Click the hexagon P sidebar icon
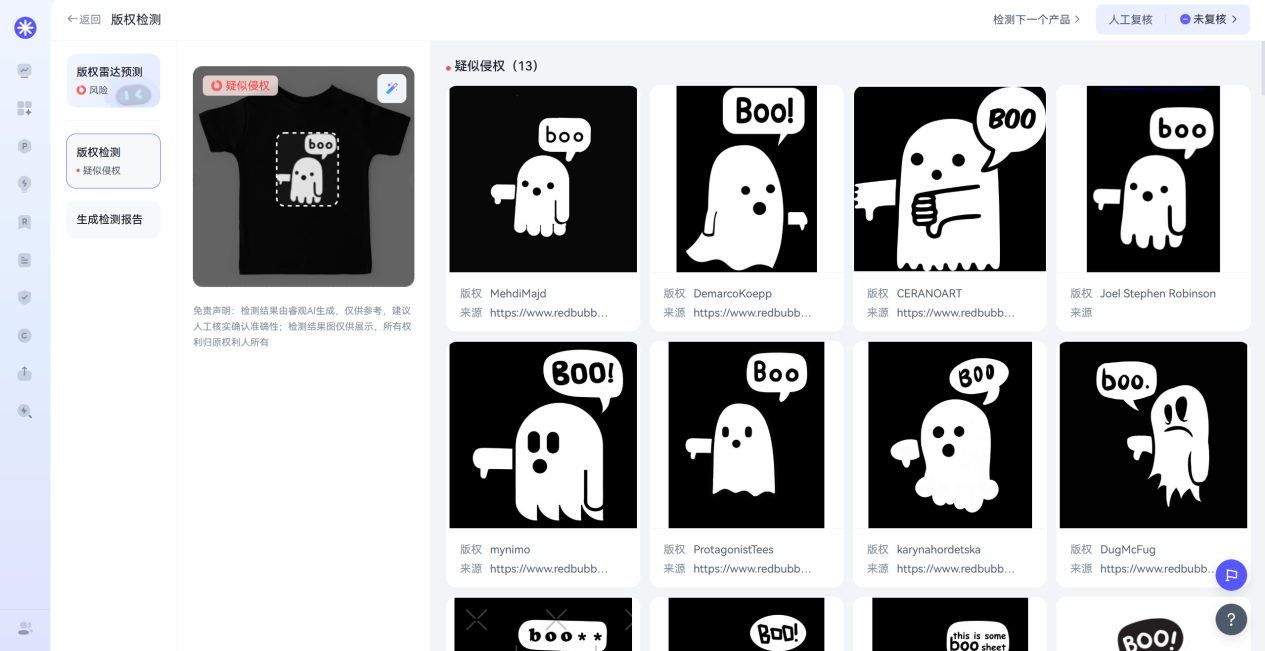 coord(25,146)
